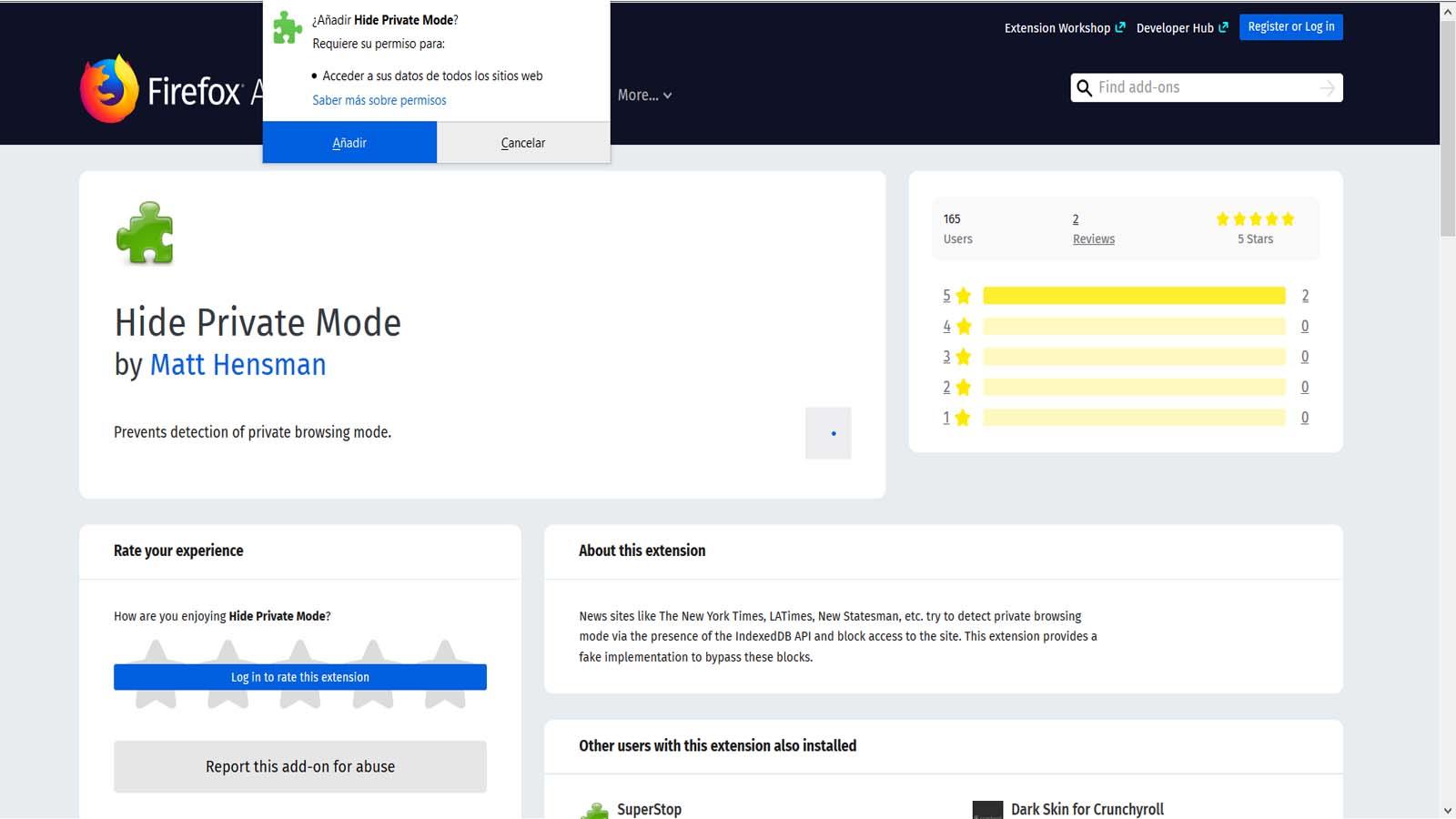
Task: Click the loading install button
Action: [x=828, y=433]
